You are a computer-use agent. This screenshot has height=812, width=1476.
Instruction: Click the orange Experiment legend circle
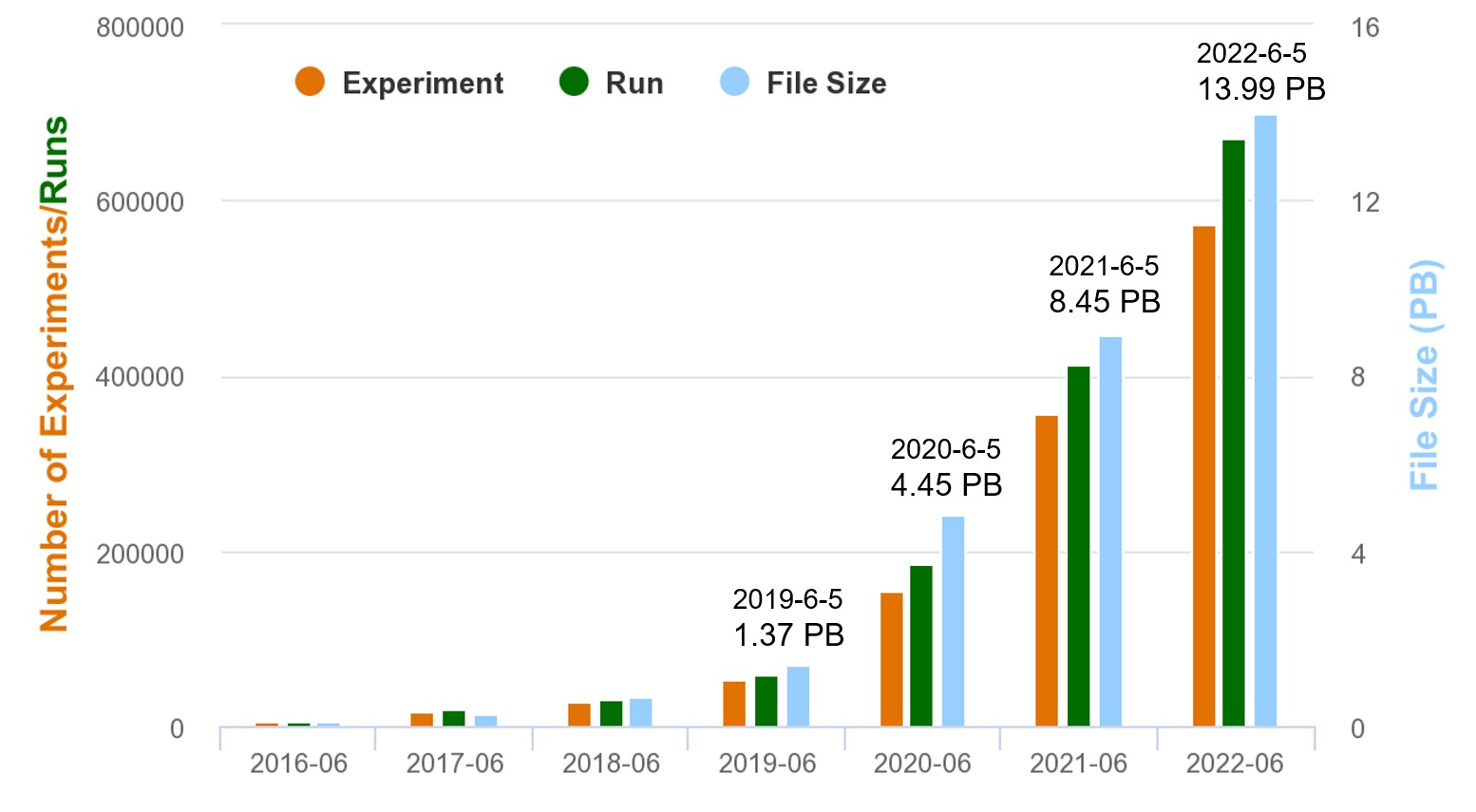310,83
